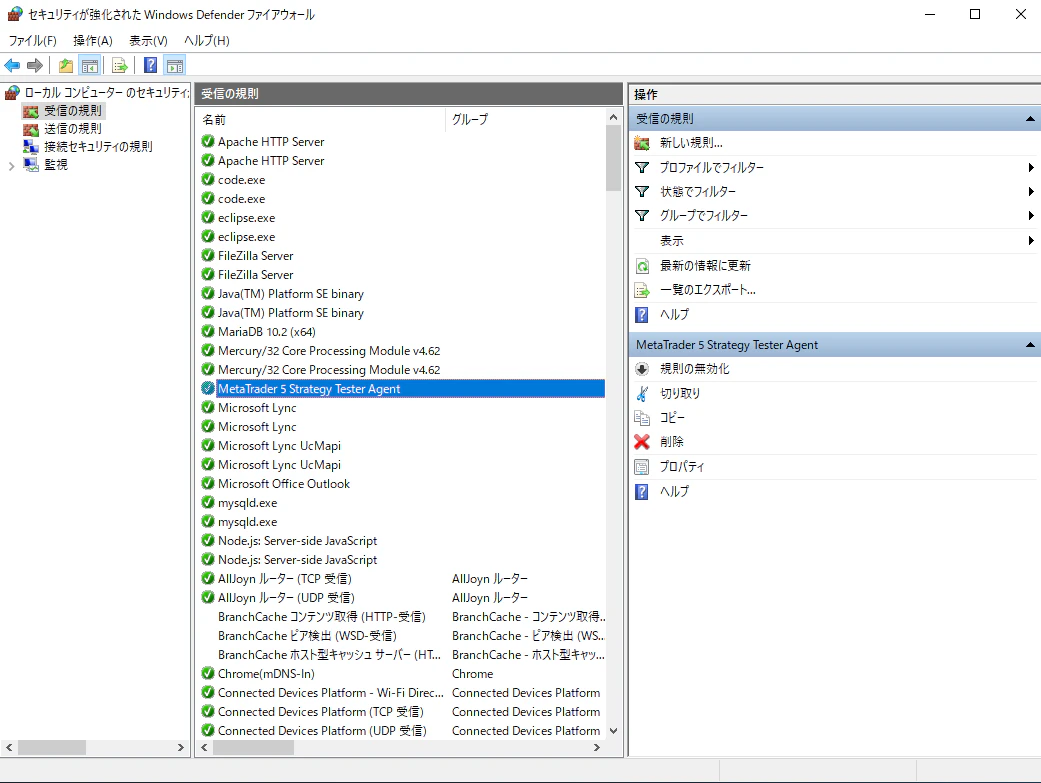Click 一覧のエクスポート... action link

point(708,290)
